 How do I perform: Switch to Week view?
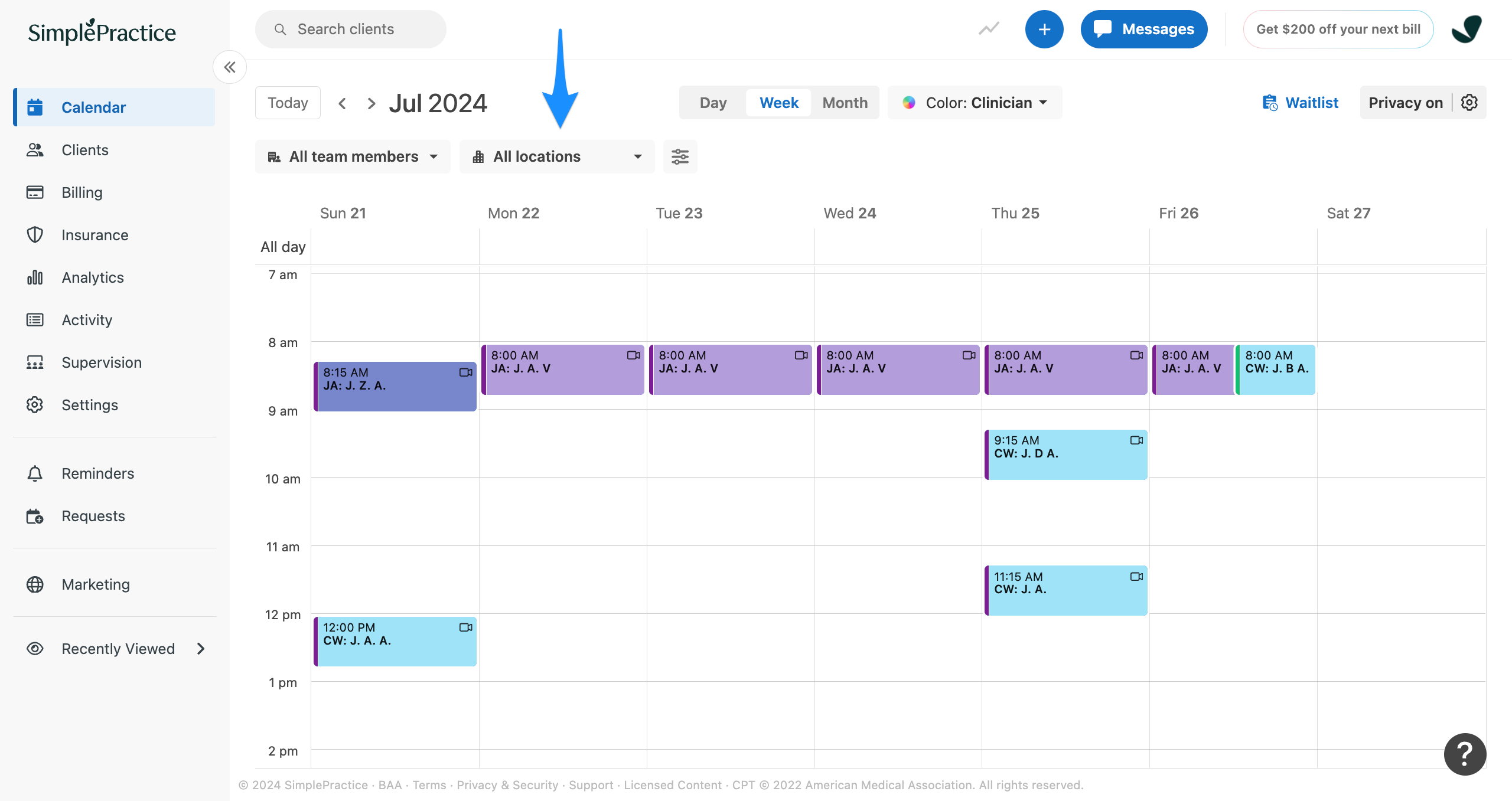(x=779, y=103)
